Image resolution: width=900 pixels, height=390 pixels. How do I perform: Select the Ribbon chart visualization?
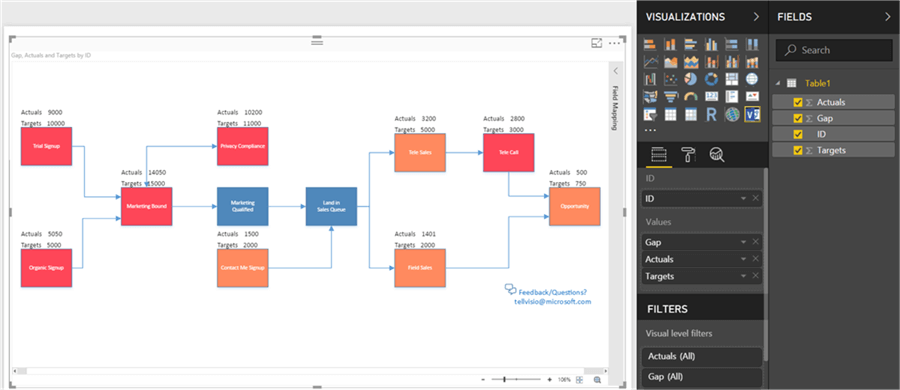point(752,61)
